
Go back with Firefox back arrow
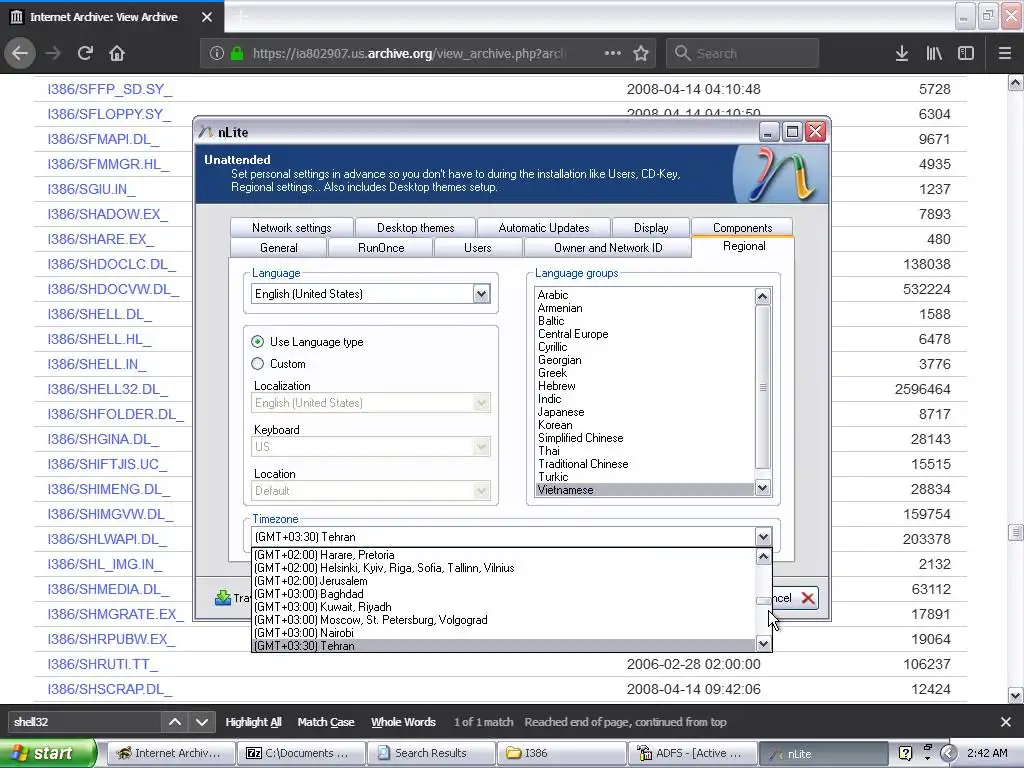[x=20, y=53]
